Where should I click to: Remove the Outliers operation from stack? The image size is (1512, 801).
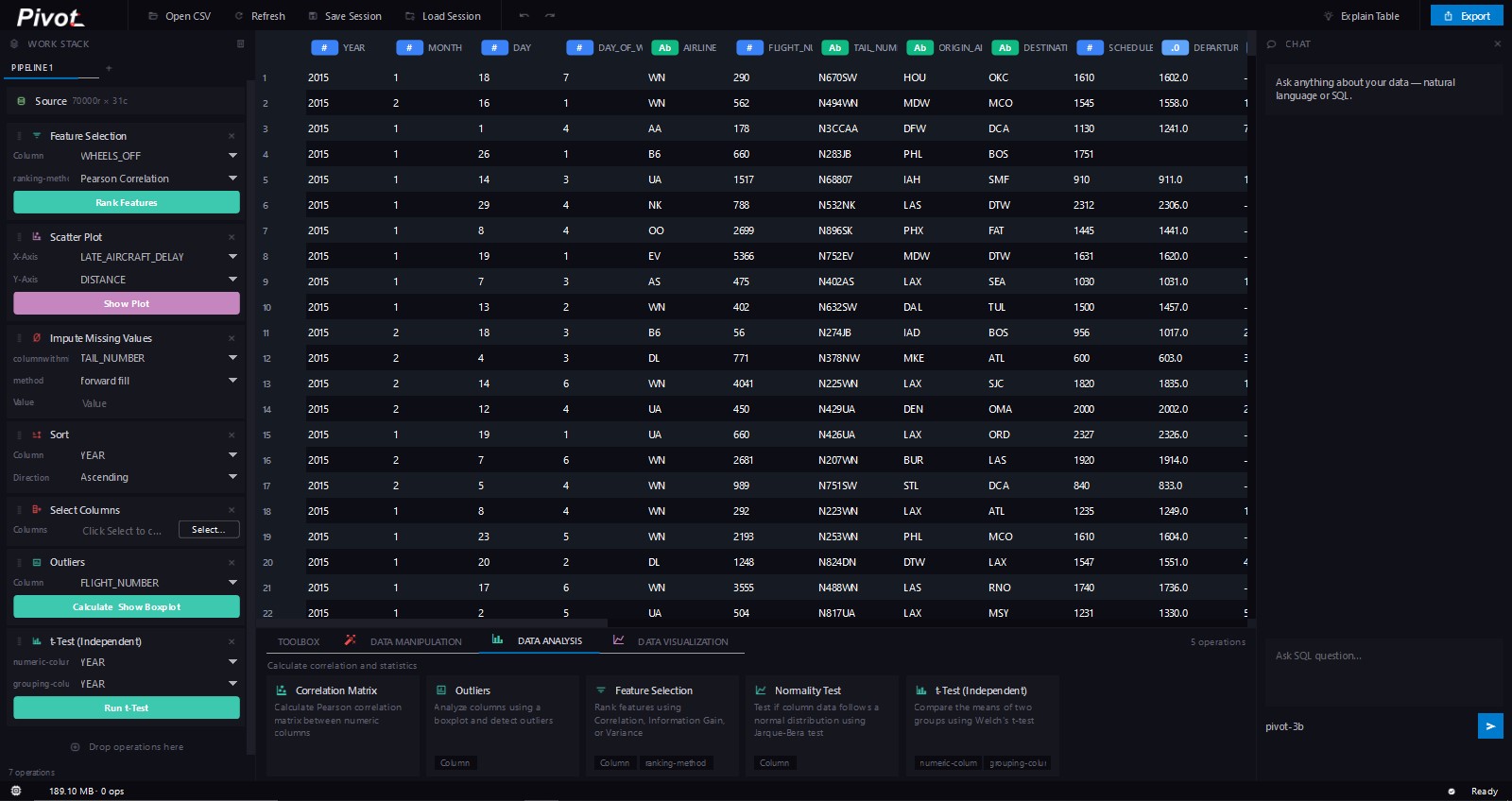point(232,563)
